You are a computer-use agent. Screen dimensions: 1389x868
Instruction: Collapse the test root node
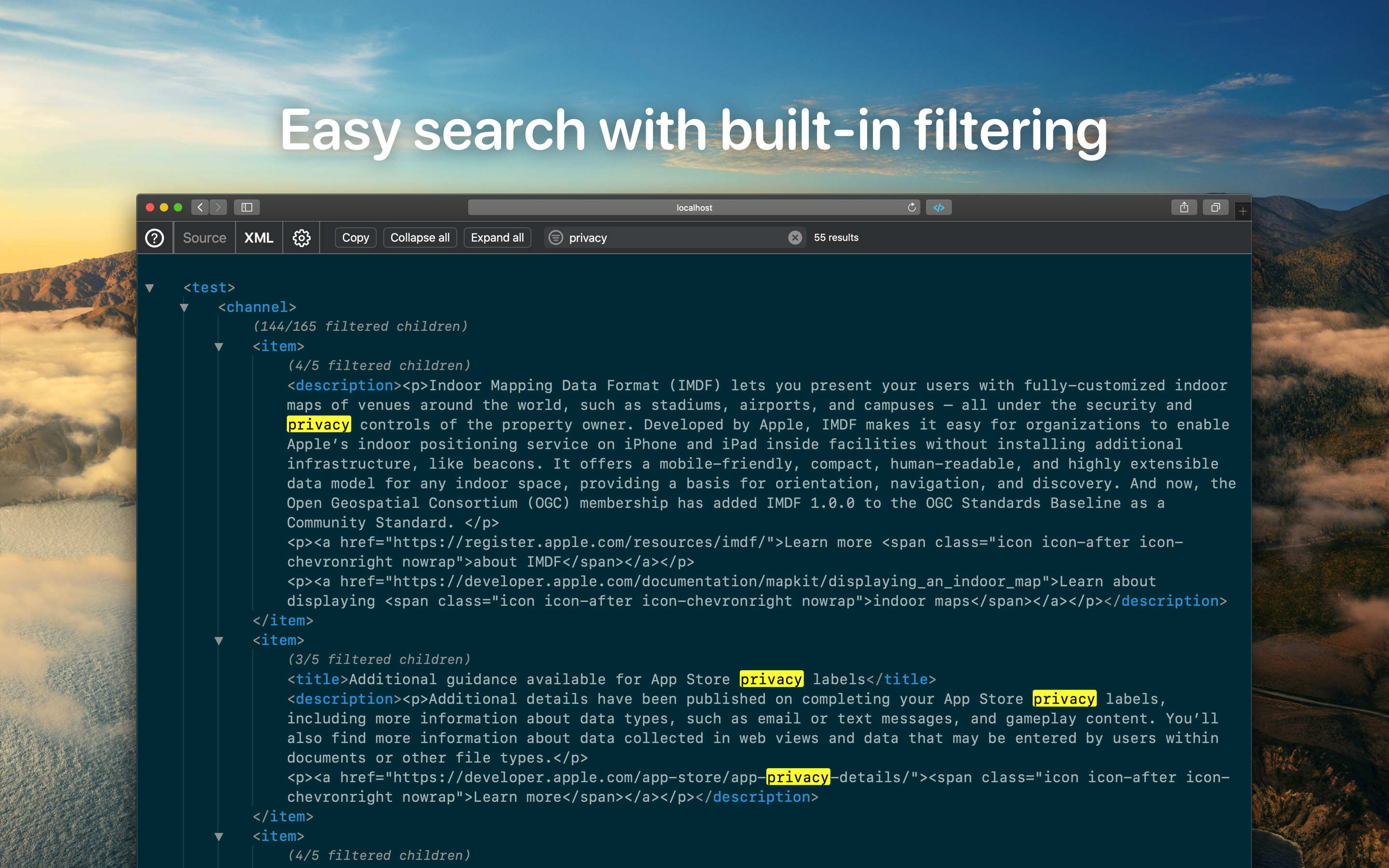(150, 288)
